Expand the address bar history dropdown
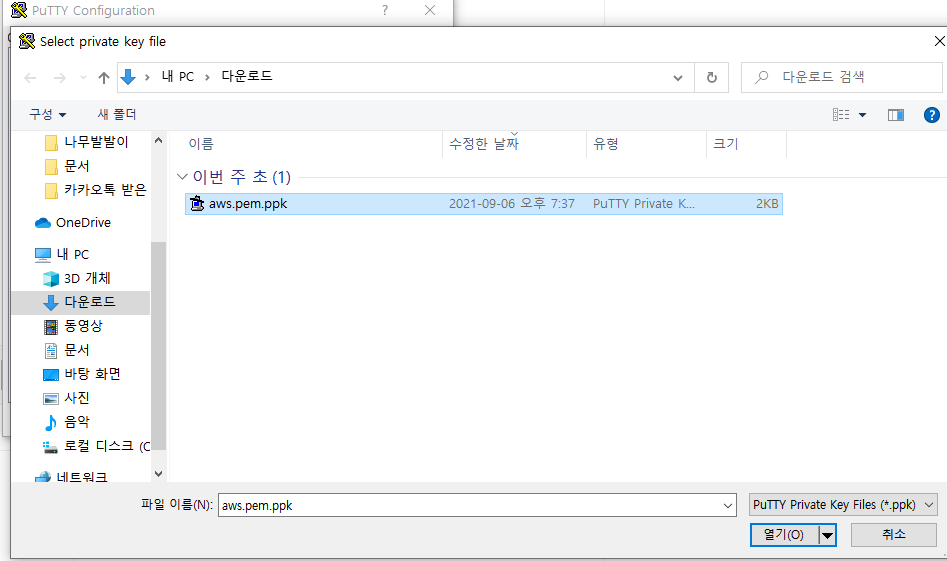Viewport: 947px width, 561px height. [678, 77]
